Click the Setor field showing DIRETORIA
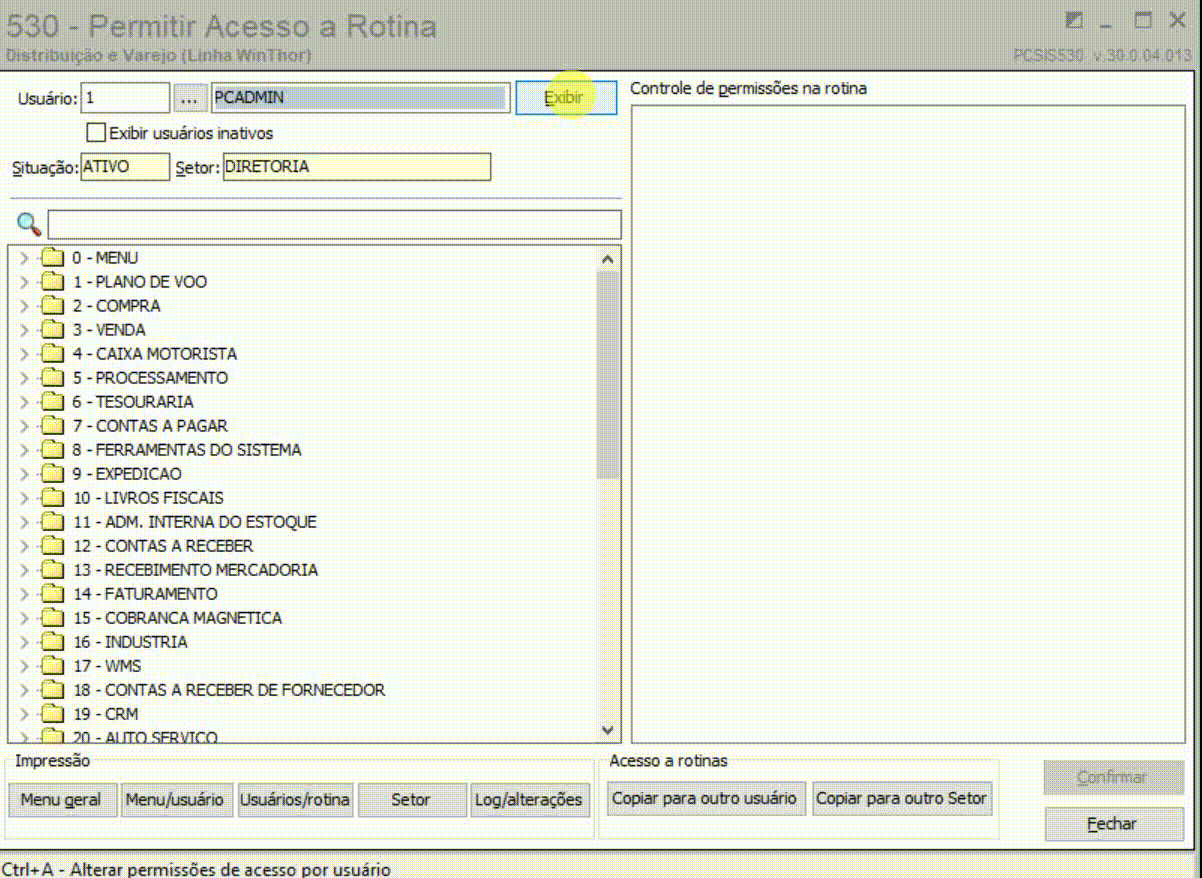This screenshot has height=878, width=1202. tap(356, 167)
